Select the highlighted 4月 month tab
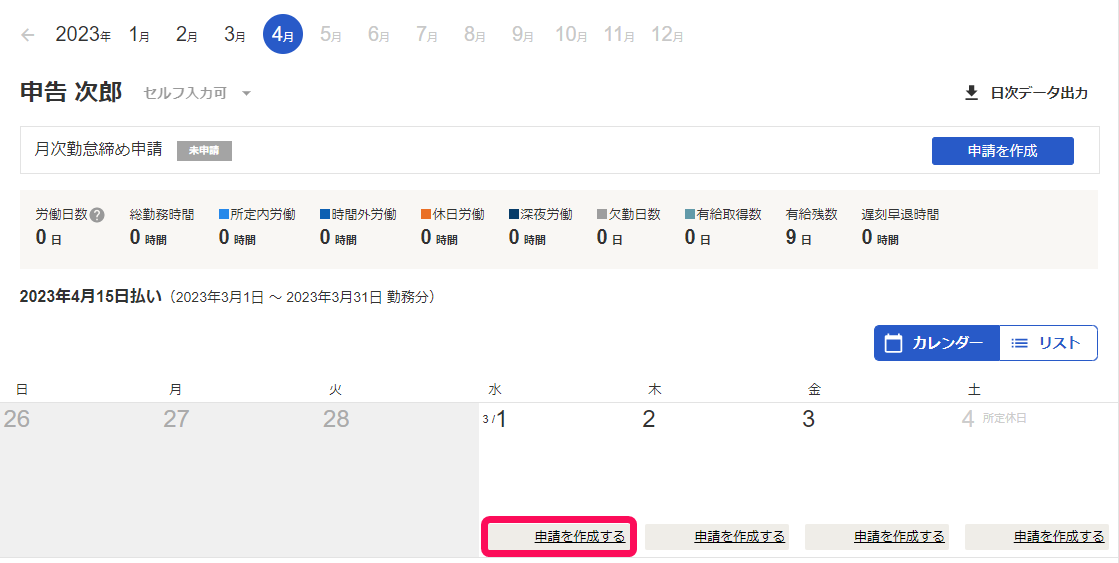 tap(283, 35)
